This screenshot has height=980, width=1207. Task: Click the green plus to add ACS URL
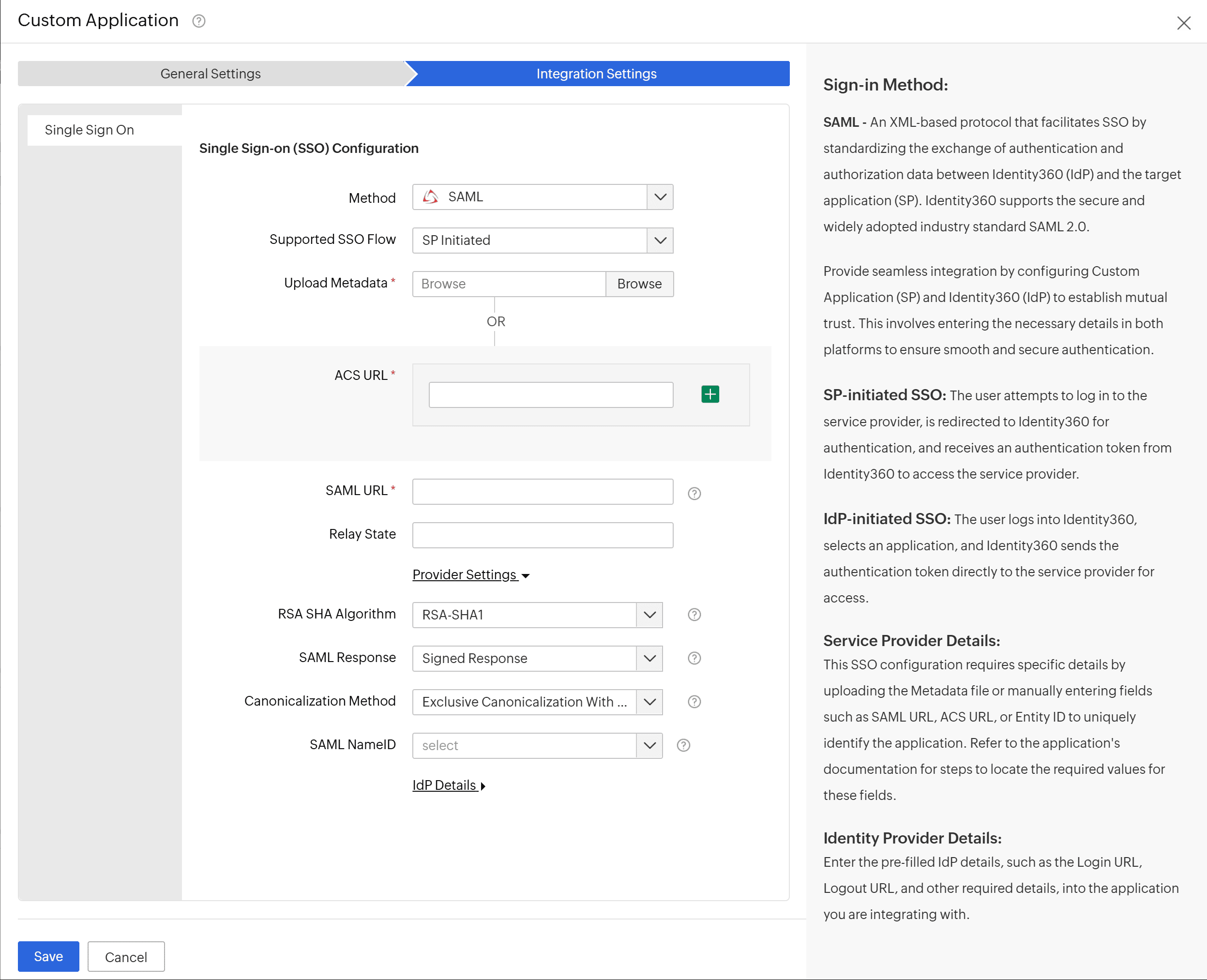click(x=709, y=394)
